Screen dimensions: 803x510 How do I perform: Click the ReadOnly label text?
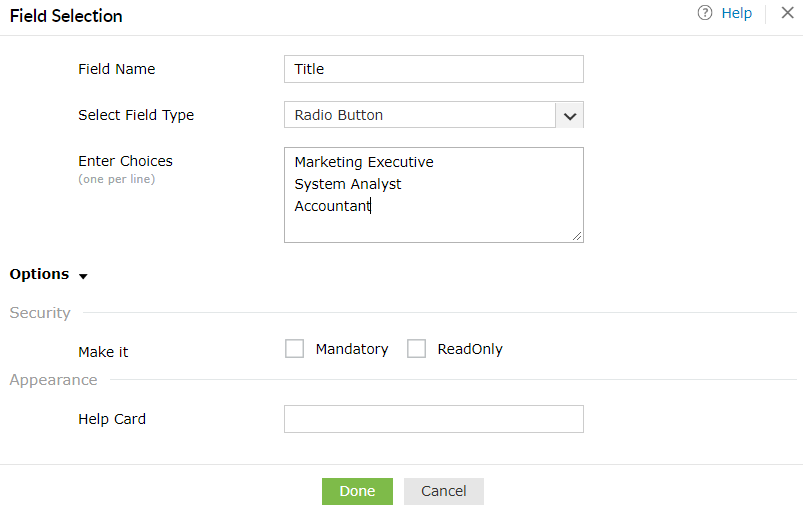tap(470, 349)
